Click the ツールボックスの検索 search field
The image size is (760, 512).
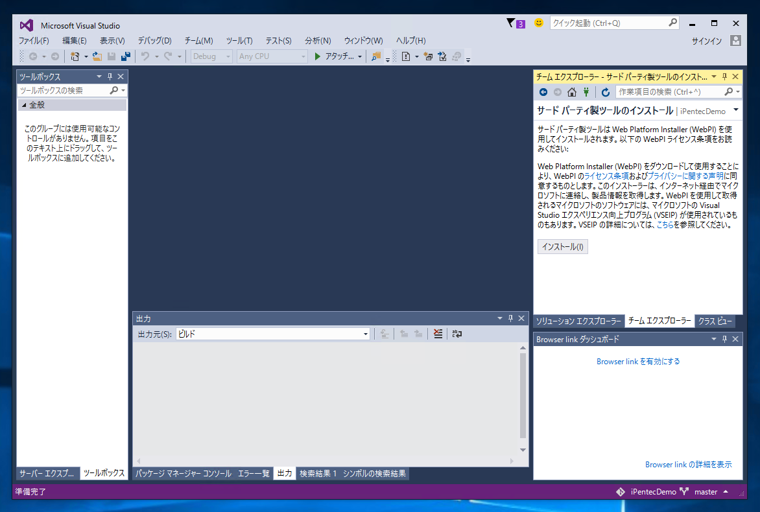point(72,90)
